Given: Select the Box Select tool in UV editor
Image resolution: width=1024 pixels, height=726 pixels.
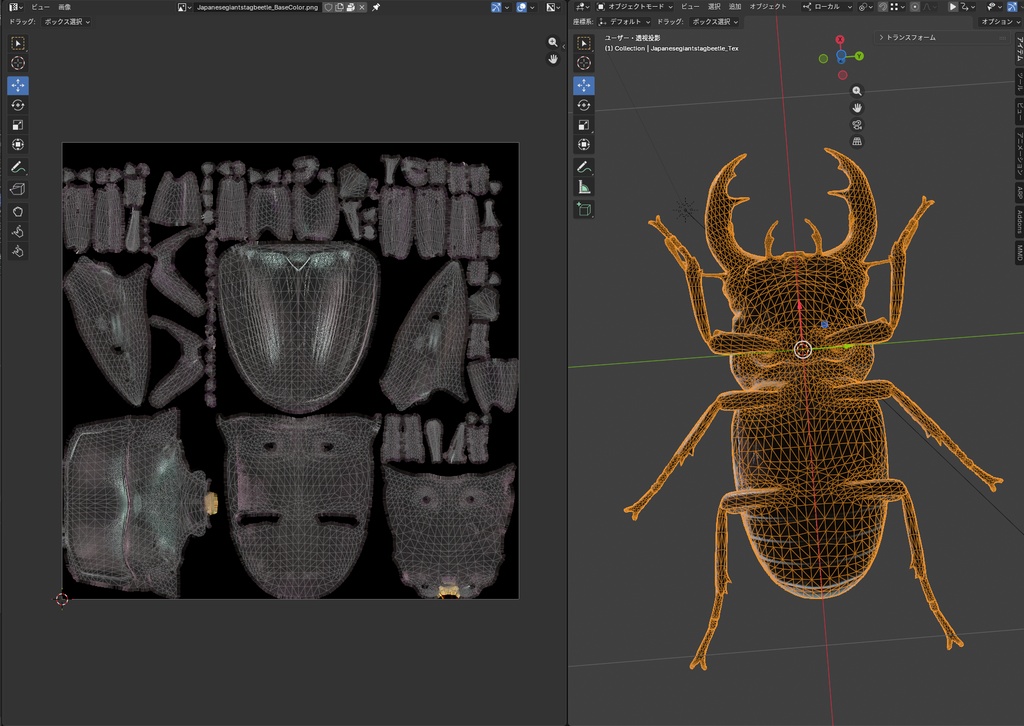Looking at the screenshot, I should (x=18, y=44).
